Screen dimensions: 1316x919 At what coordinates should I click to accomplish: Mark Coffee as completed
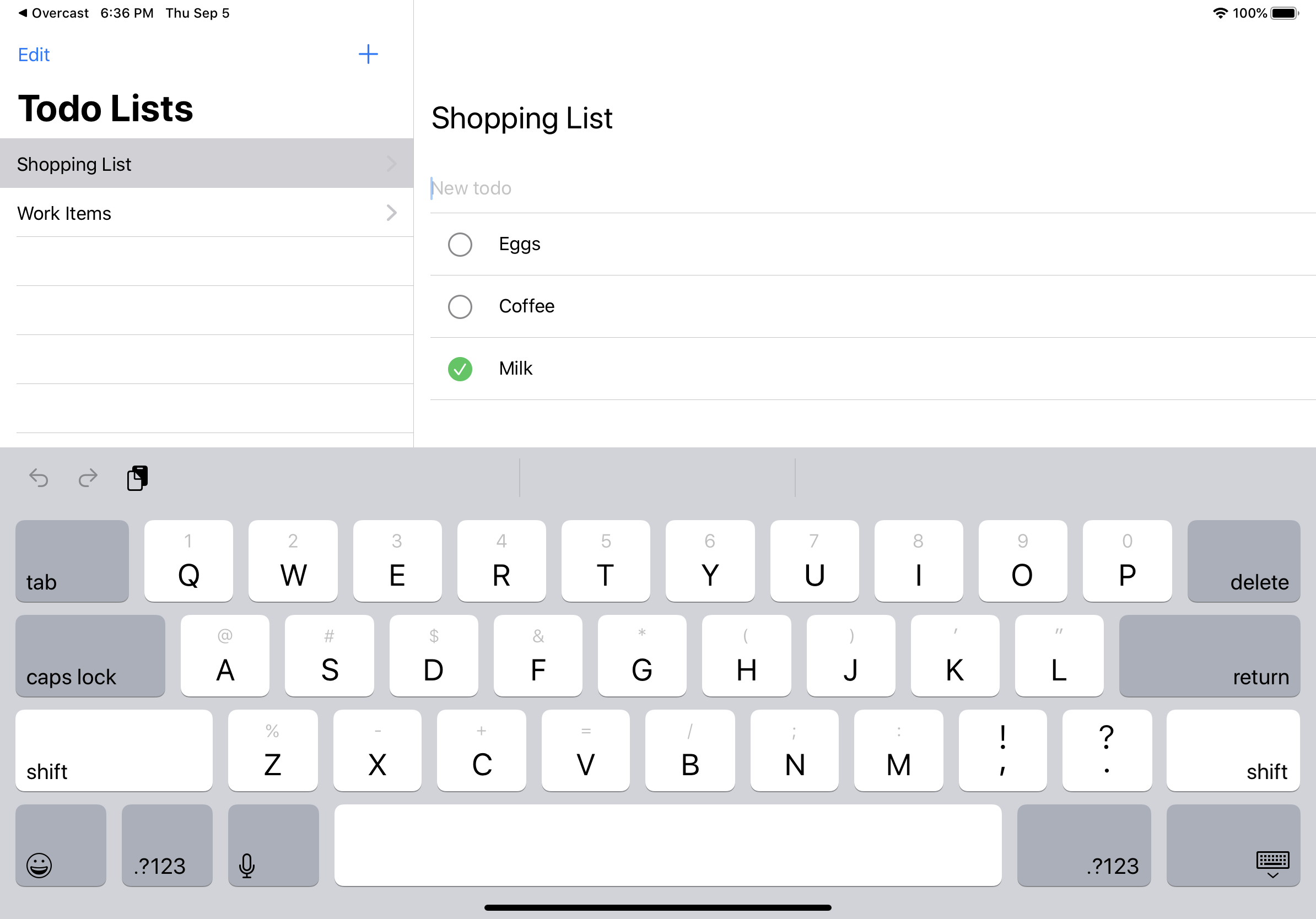(x=460, y=306)
